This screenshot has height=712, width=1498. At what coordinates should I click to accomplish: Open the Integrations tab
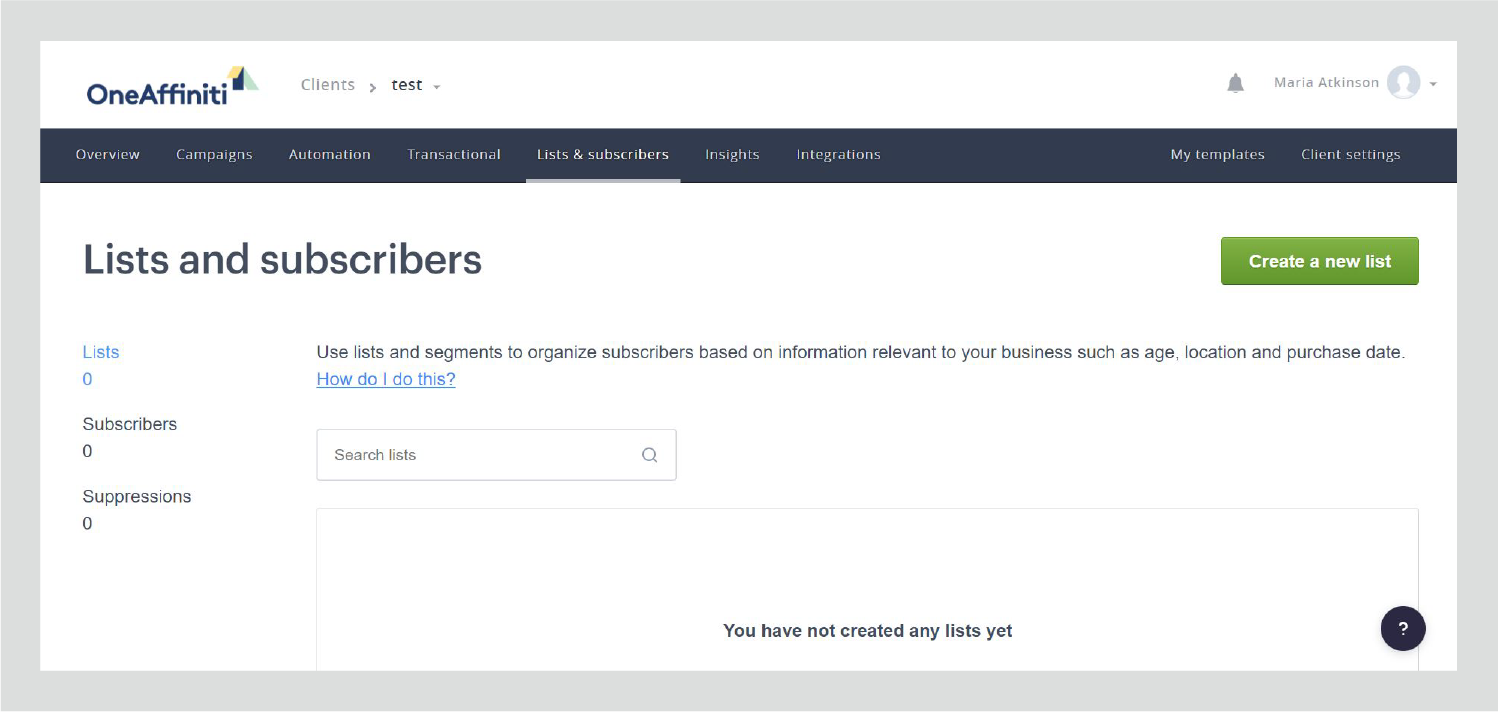point(839,155)
